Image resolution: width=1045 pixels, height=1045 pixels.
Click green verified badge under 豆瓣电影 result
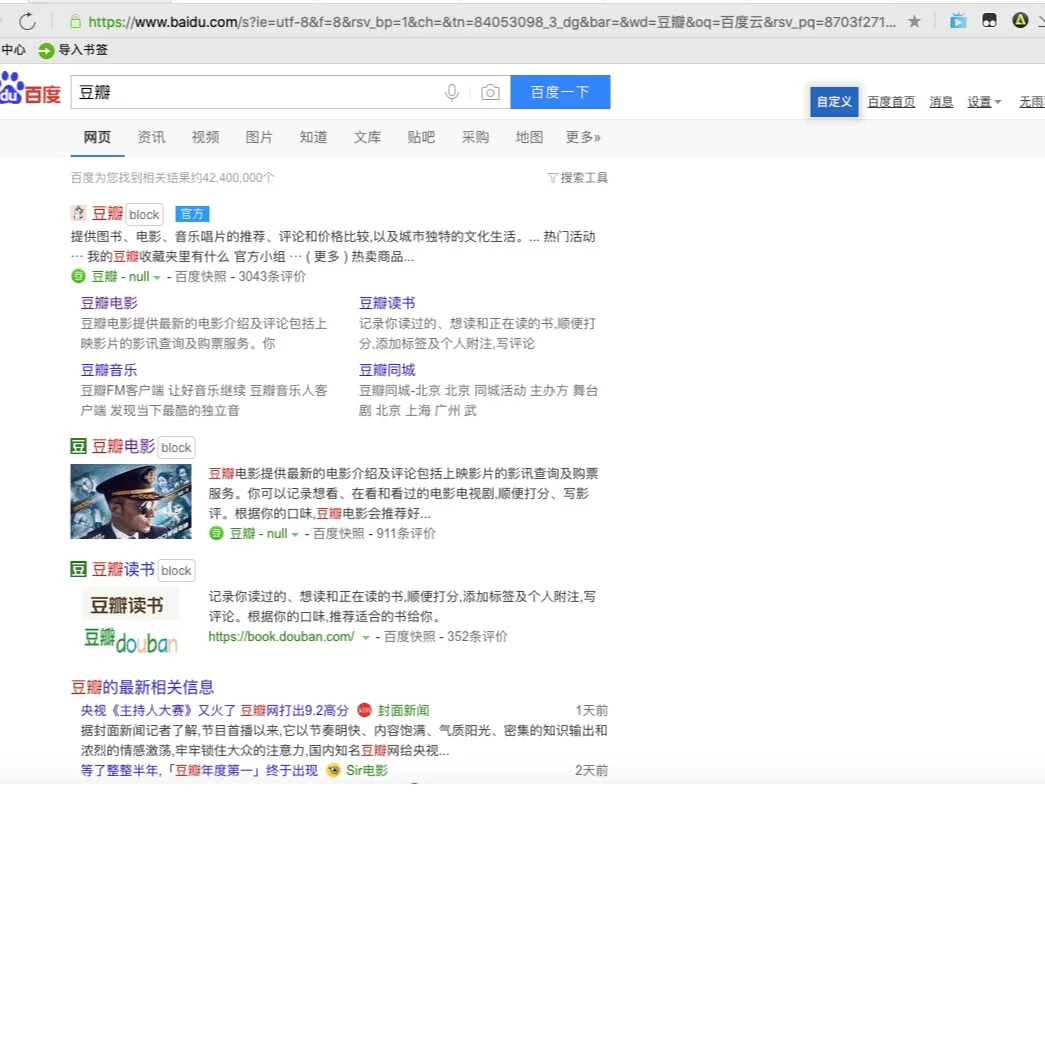click(216, 533)
